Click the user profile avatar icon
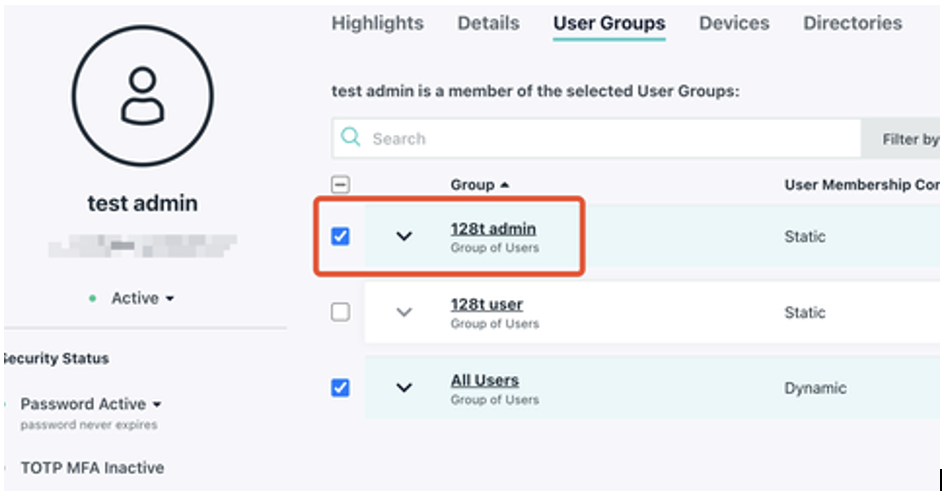 [142, 96]
